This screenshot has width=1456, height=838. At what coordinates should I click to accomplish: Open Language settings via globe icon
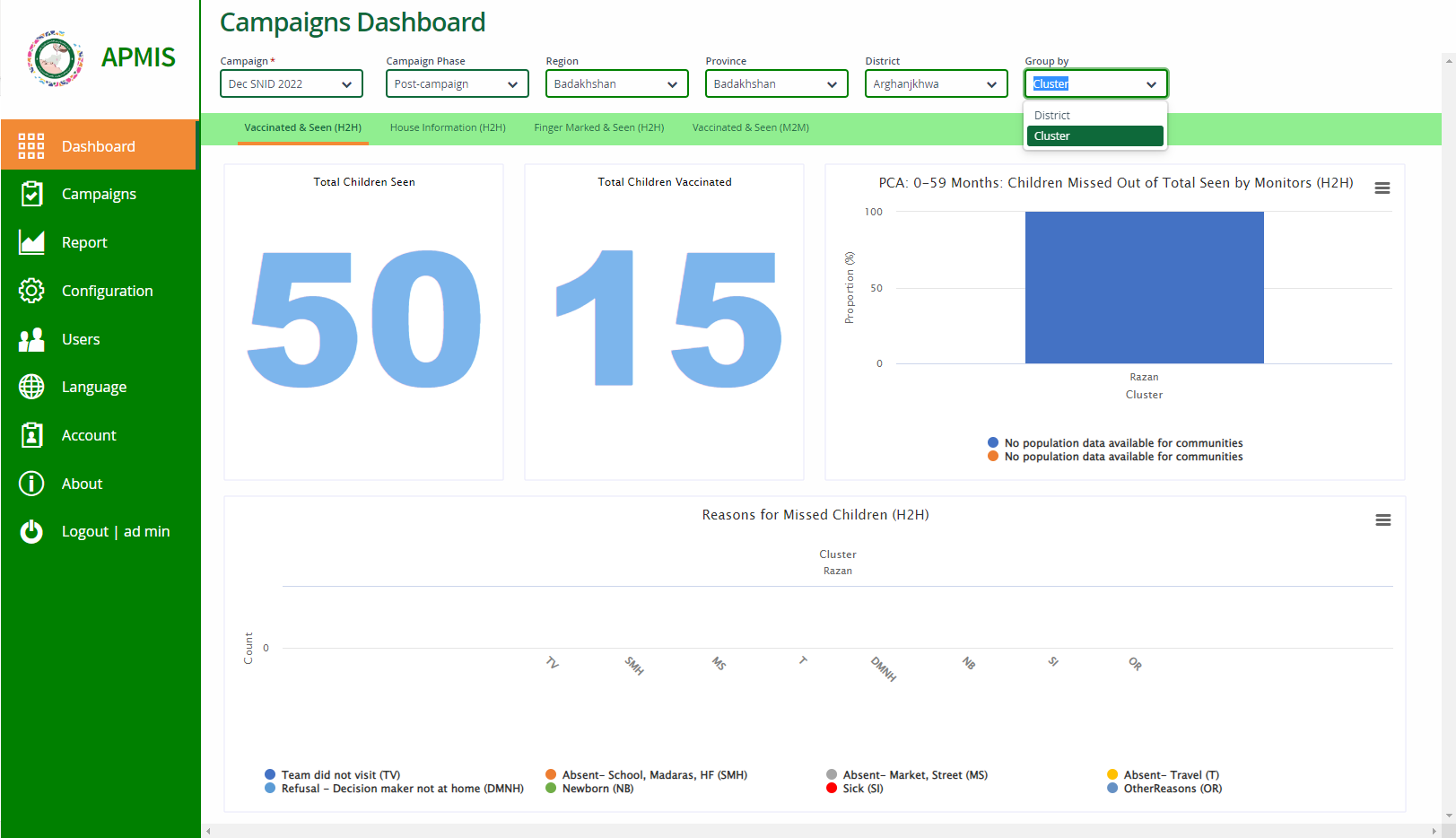click(x=31, y=386)
